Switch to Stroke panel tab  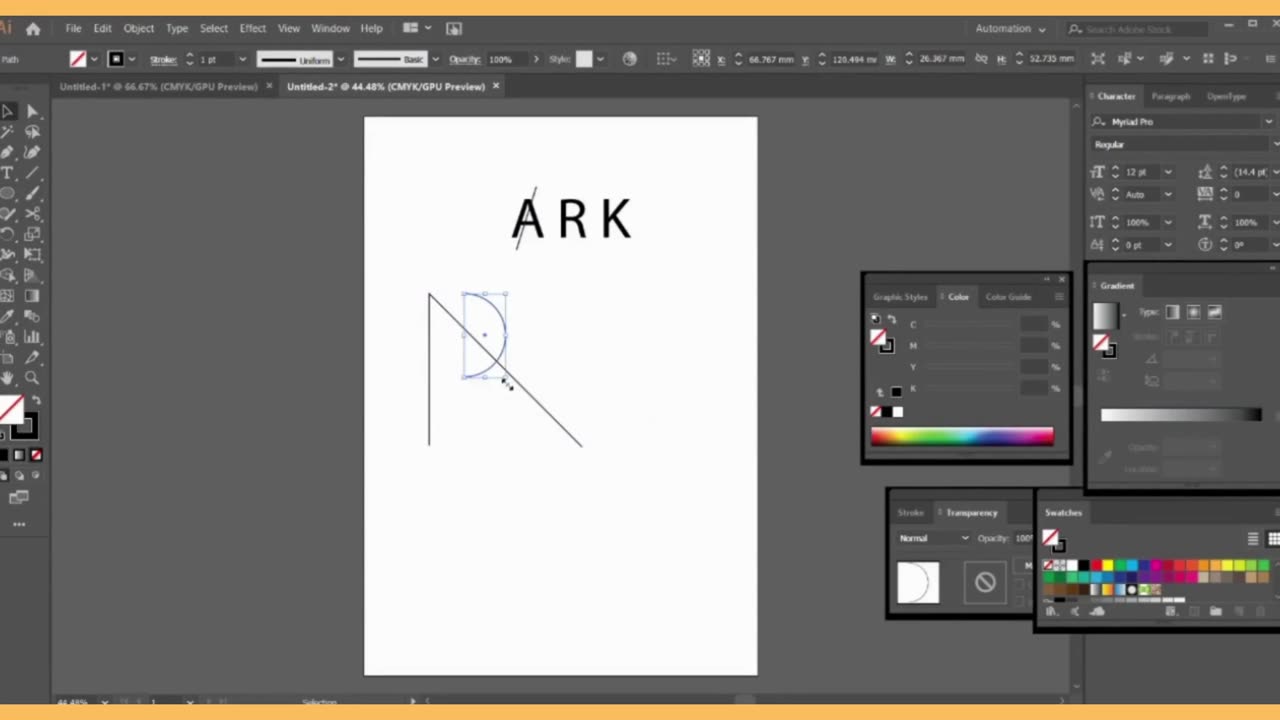pos(910,513)
